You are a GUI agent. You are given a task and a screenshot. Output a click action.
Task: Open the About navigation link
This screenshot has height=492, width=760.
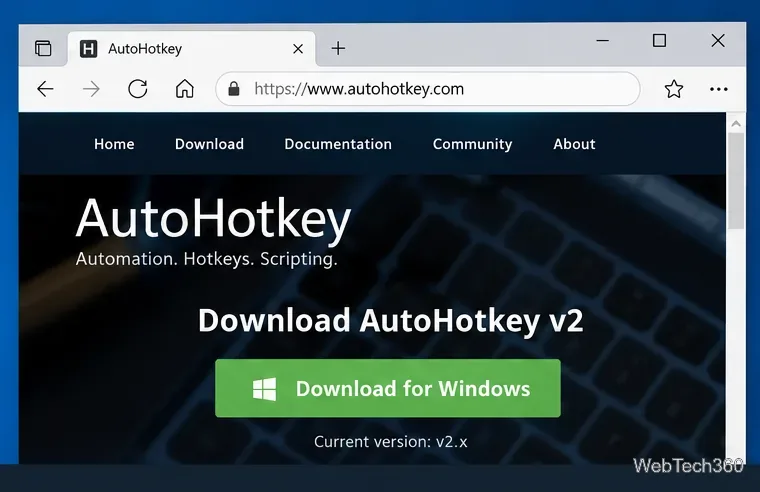[x=574, y=144]
